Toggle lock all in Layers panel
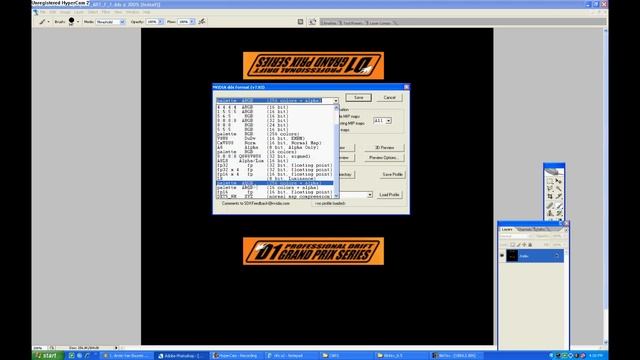 coord(530,245)
